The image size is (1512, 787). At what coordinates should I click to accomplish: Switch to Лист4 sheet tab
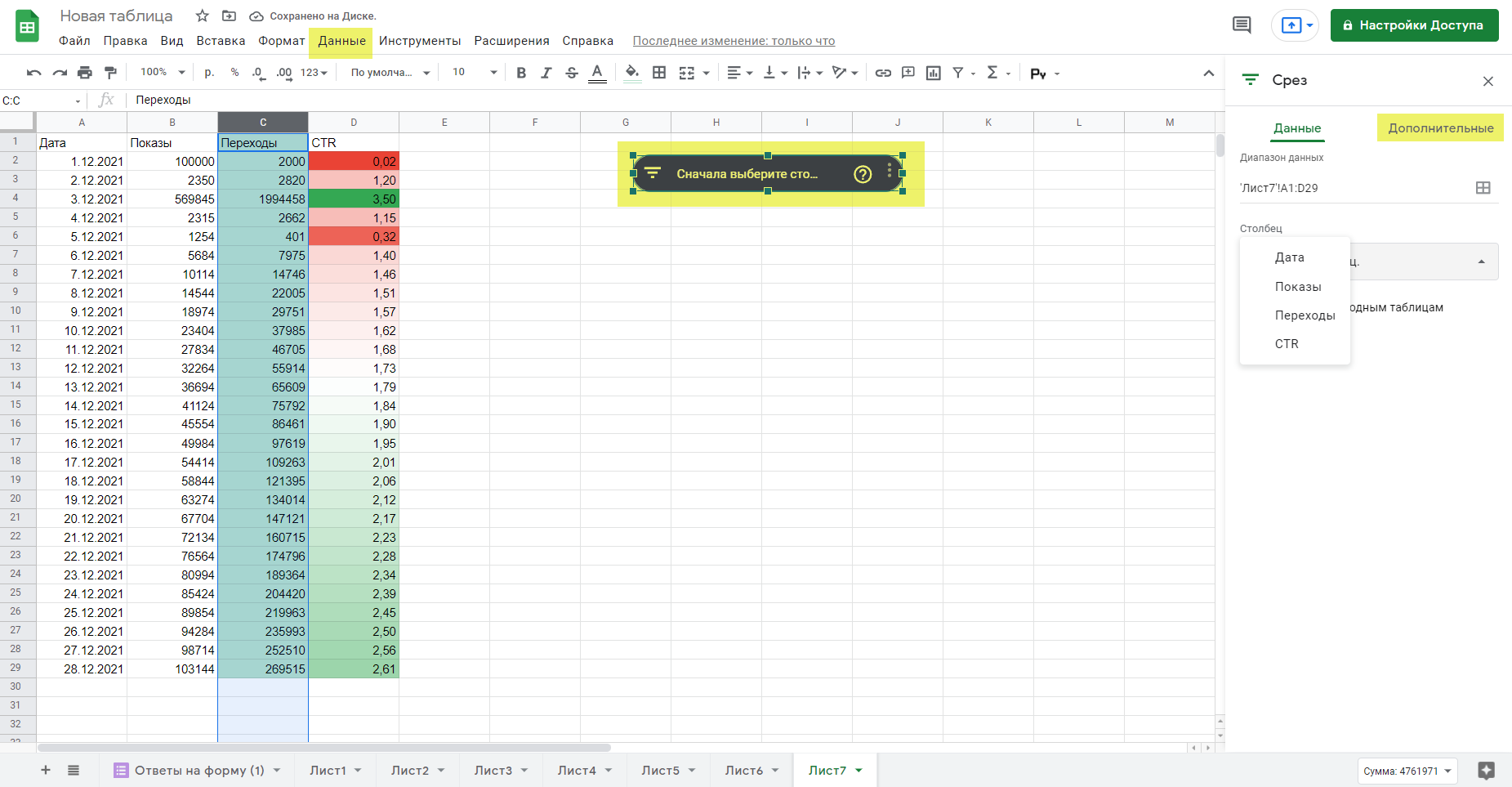(x=577, y=770)
